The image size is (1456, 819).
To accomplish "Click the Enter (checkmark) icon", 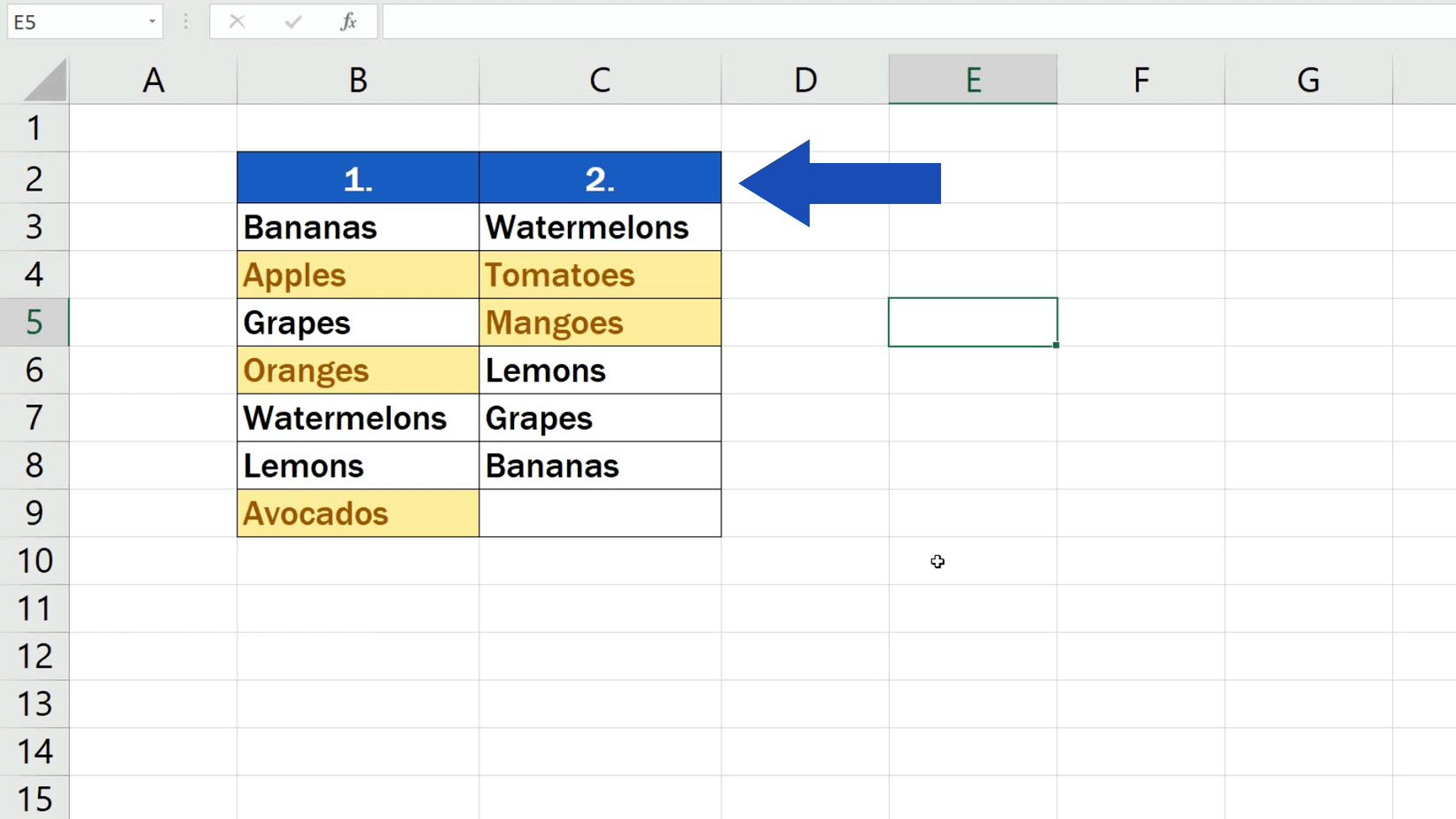I will (x=292, y=21).
